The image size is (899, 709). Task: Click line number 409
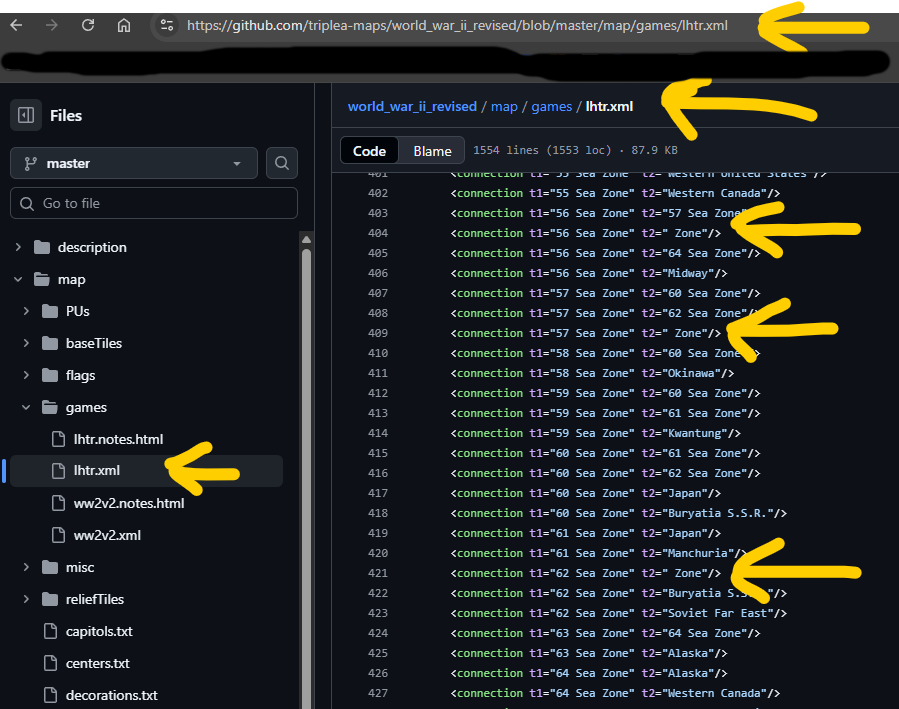[378, 333]
